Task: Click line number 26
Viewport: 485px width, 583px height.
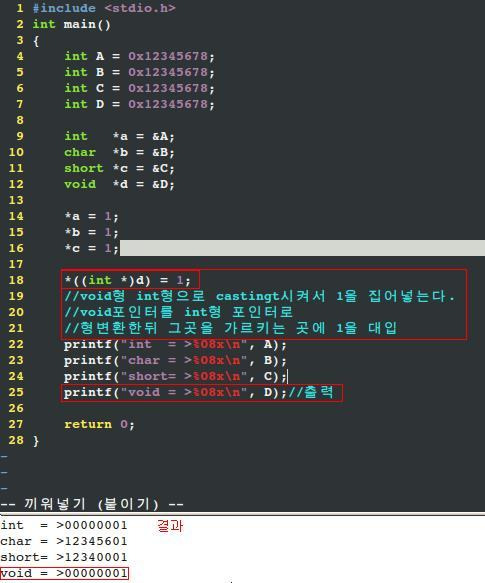Action: pyautogui.click(x=16, y=408)
